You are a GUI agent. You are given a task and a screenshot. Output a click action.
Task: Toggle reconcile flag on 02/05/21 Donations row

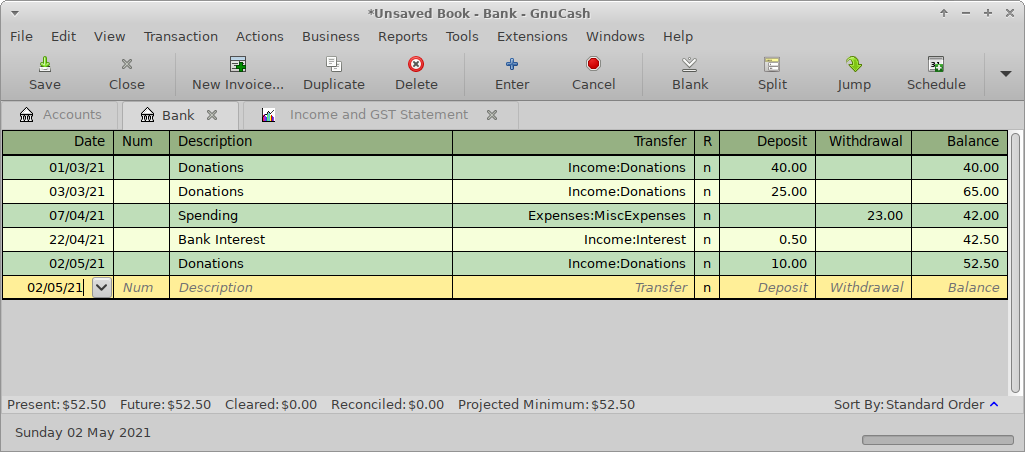(707, 264)
